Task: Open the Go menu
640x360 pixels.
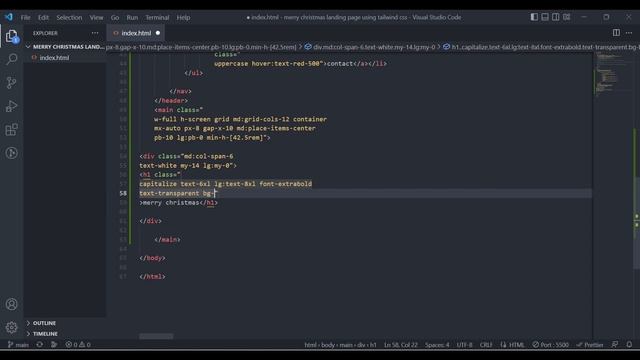Action: tap(115, 18)
